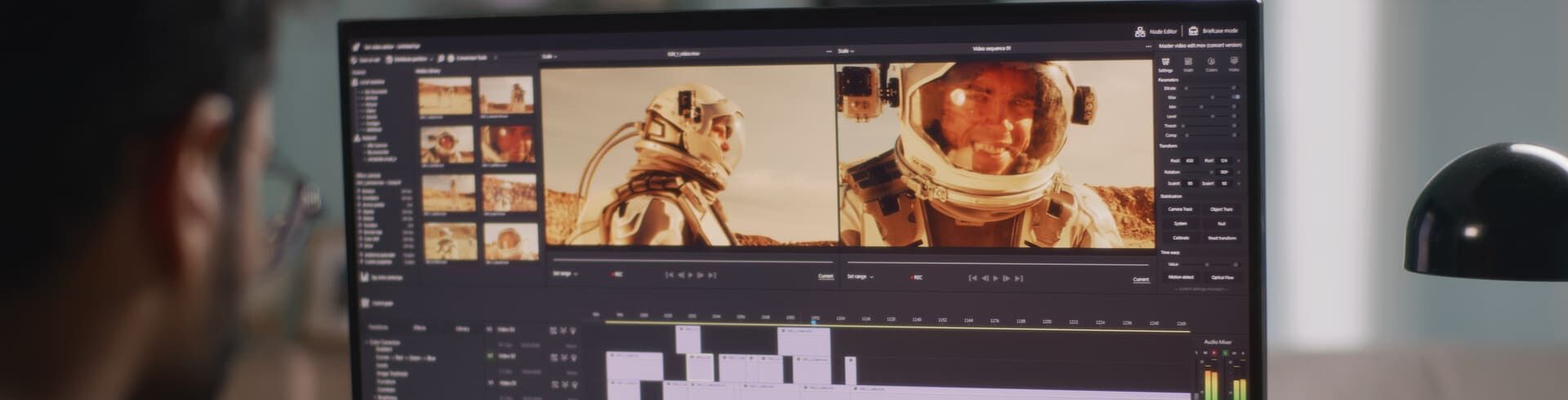The width and height of the screenshot is (1568, 400).
Task: Select astronaut face close-up thumbnail
Action: 508,144
